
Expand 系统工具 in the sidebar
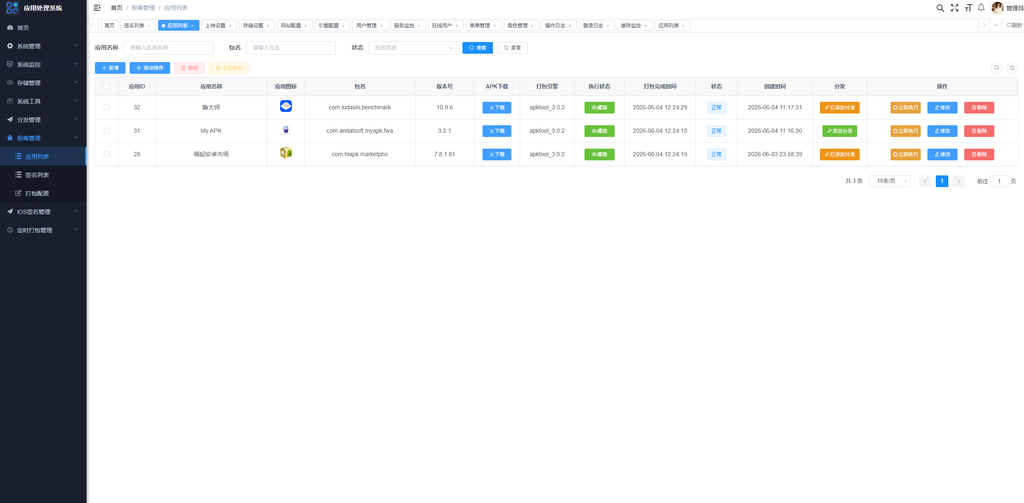(x=43, y=101)
